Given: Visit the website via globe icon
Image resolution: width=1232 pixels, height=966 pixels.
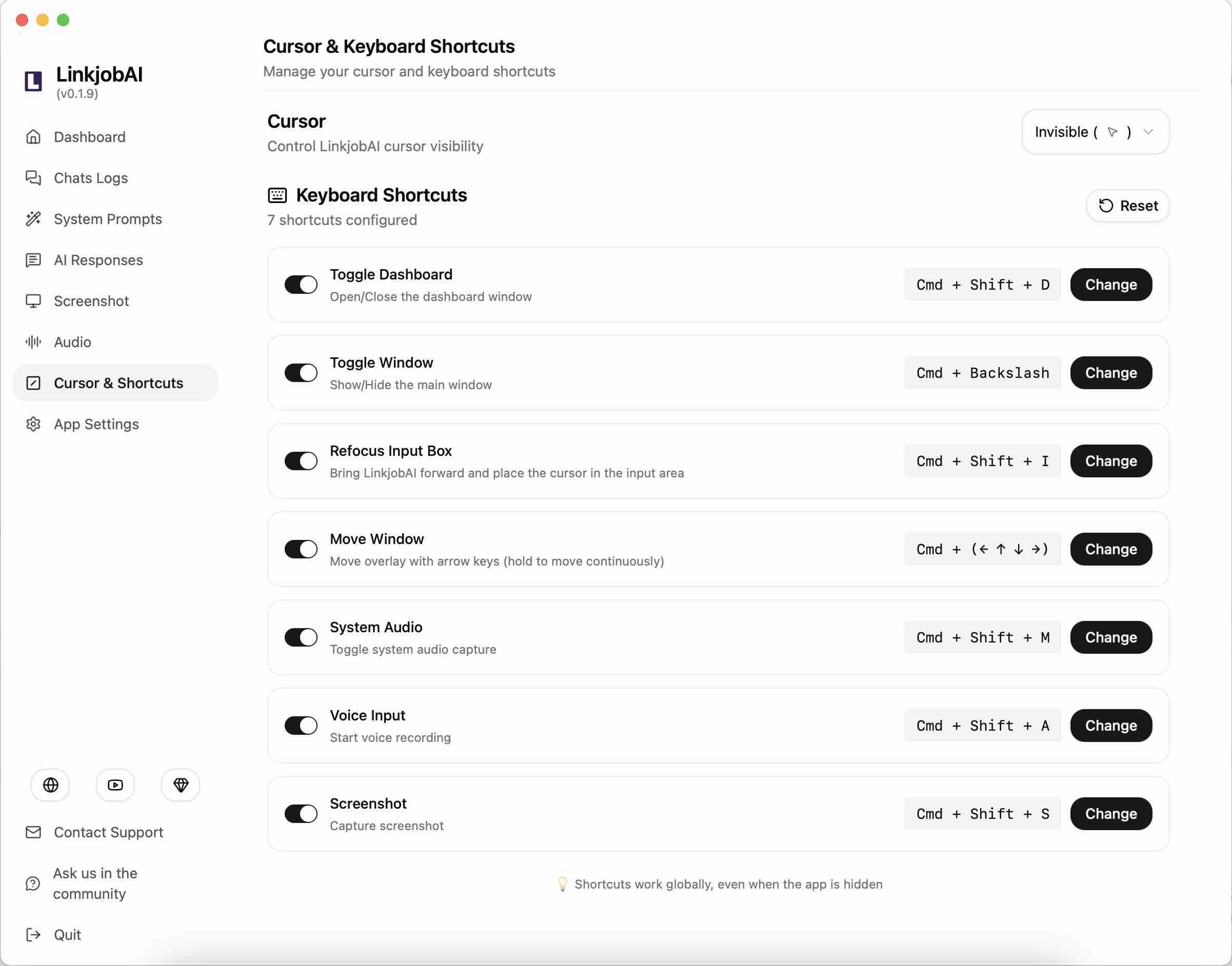Looking at the screenshot, I should point(50,785).
